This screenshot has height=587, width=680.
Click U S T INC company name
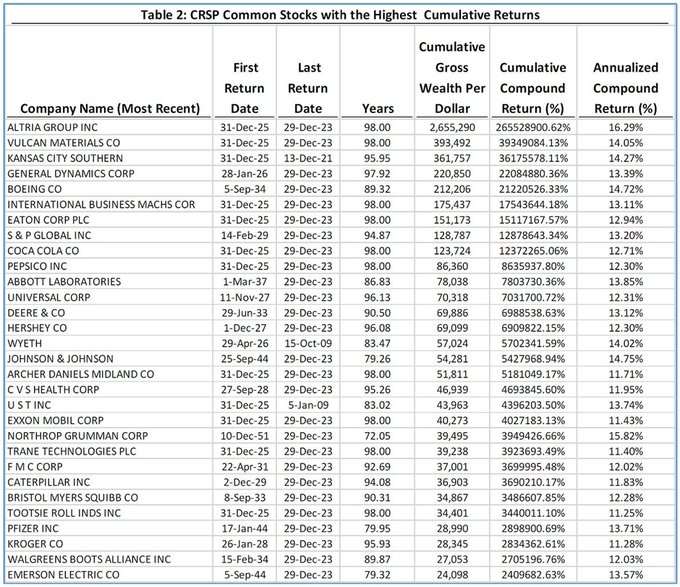click(29, 405)
